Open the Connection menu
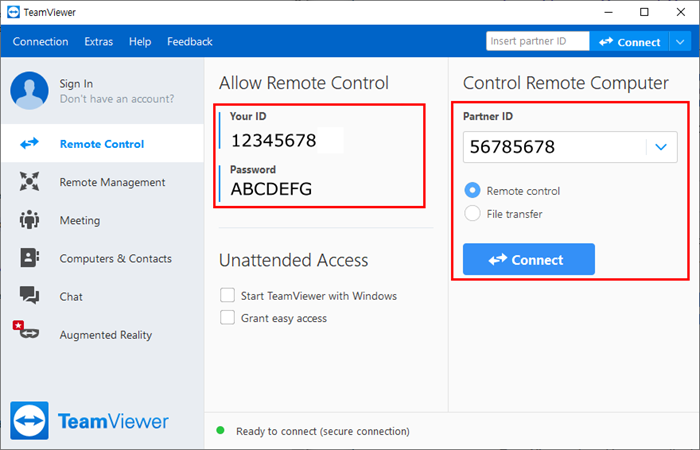This screenshot has width=700, height=450. pyautogui.click(x=41, y=42)
